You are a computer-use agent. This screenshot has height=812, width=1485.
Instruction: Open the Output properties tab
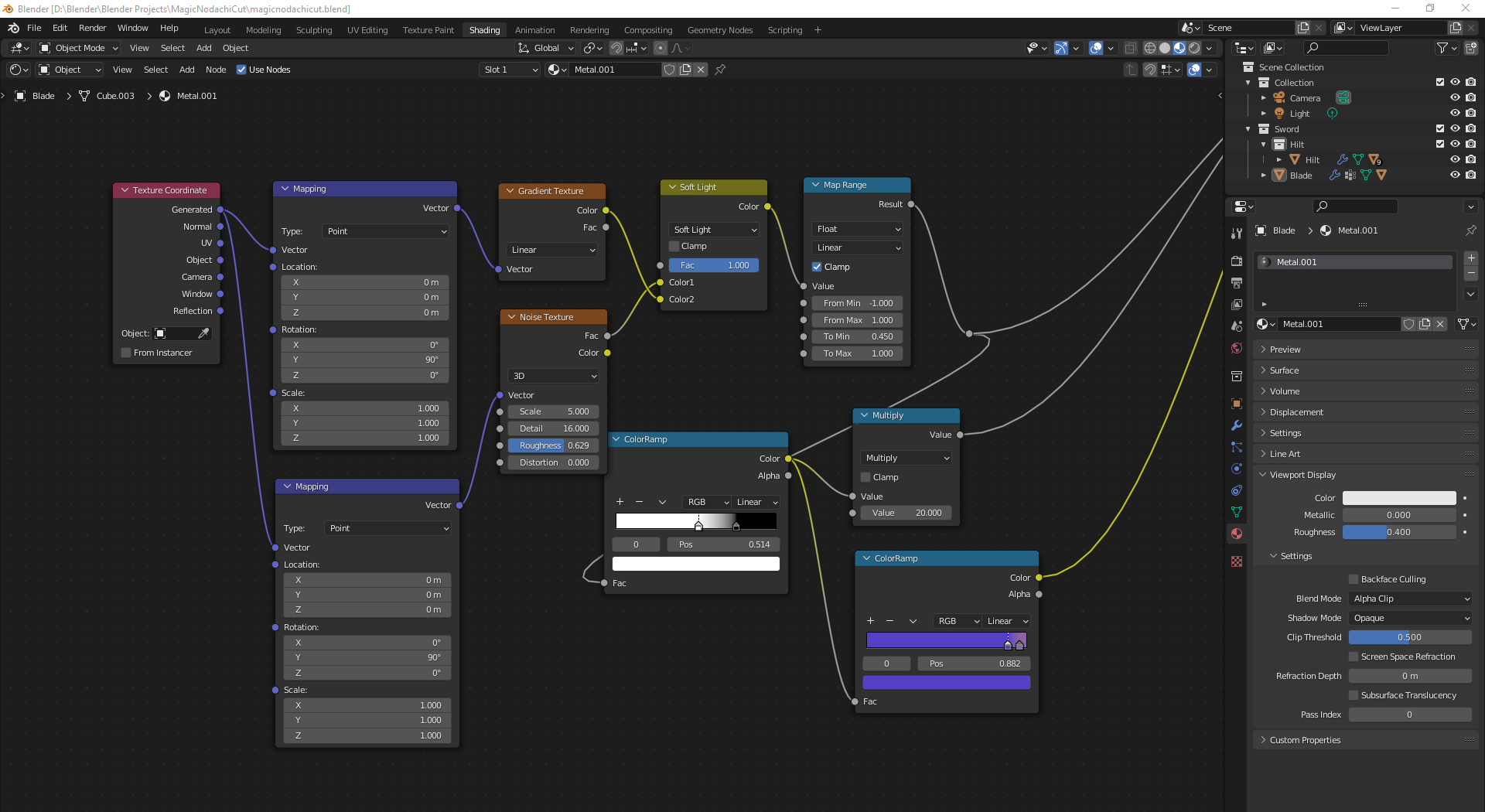click(x=1237, y=283)
